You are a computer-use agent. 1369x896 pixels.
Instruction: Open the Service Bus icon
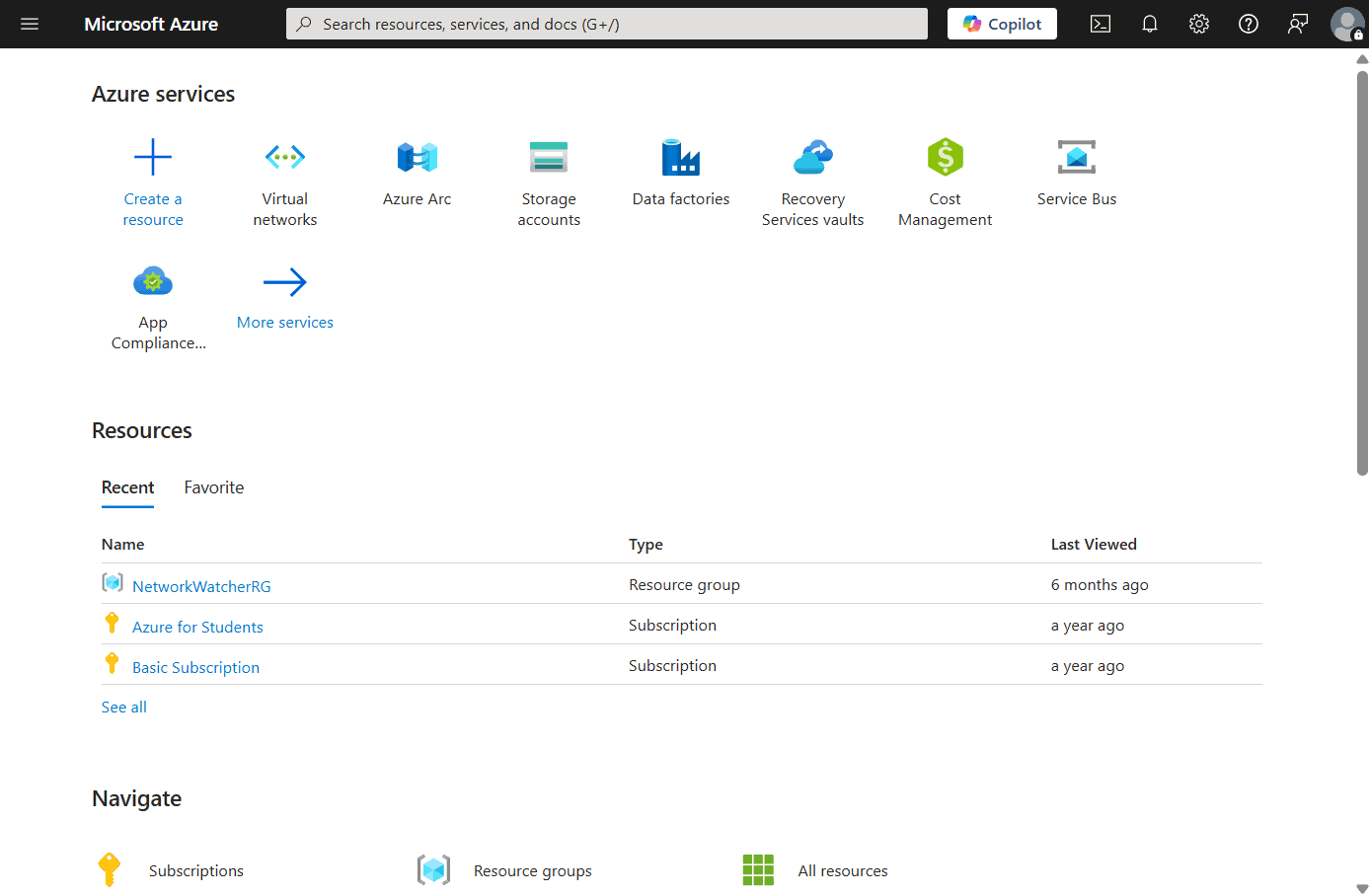pos(1077,157)
